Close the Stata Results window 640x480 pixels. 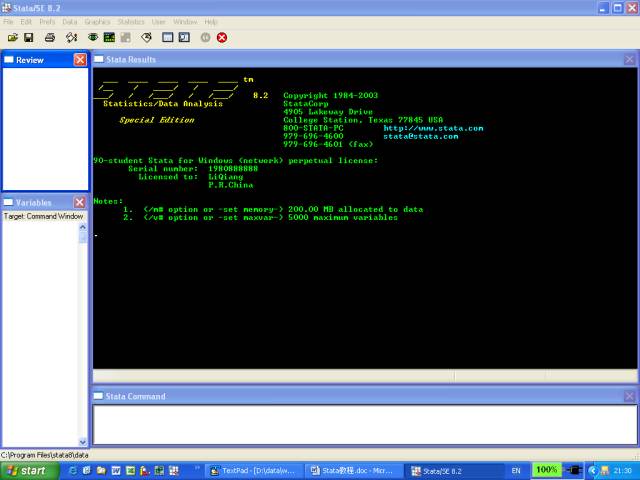pyautogui.click(x=629, y=60)
